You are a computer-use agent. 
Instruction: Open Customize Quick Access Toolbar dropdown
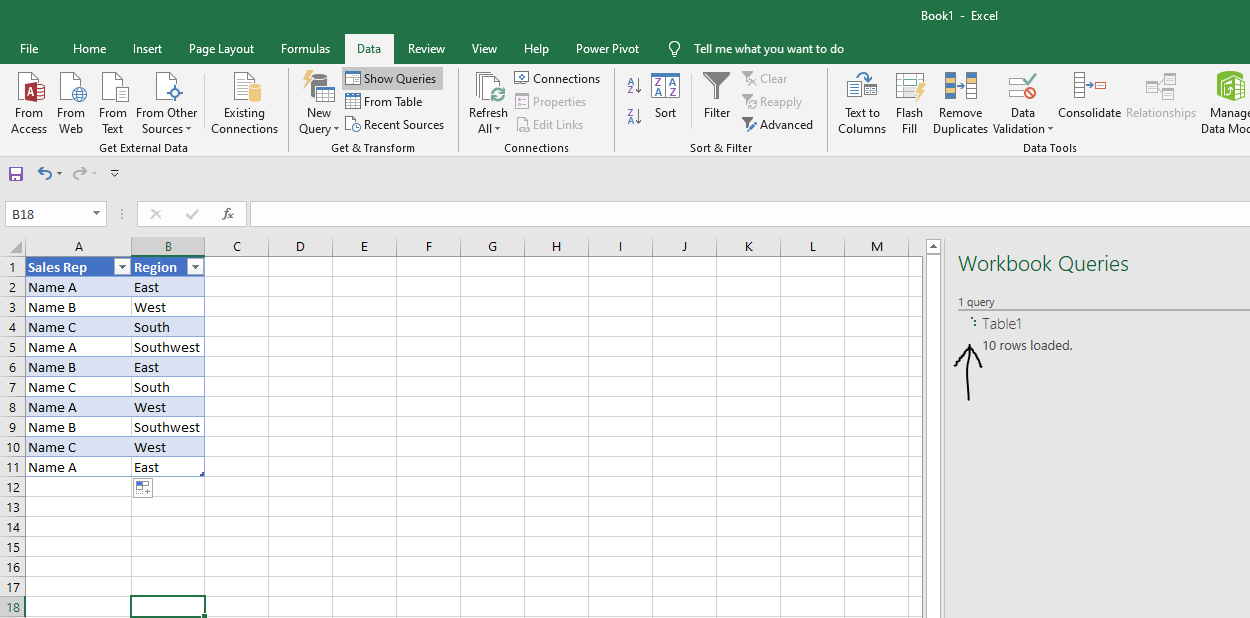pos(115,174)
